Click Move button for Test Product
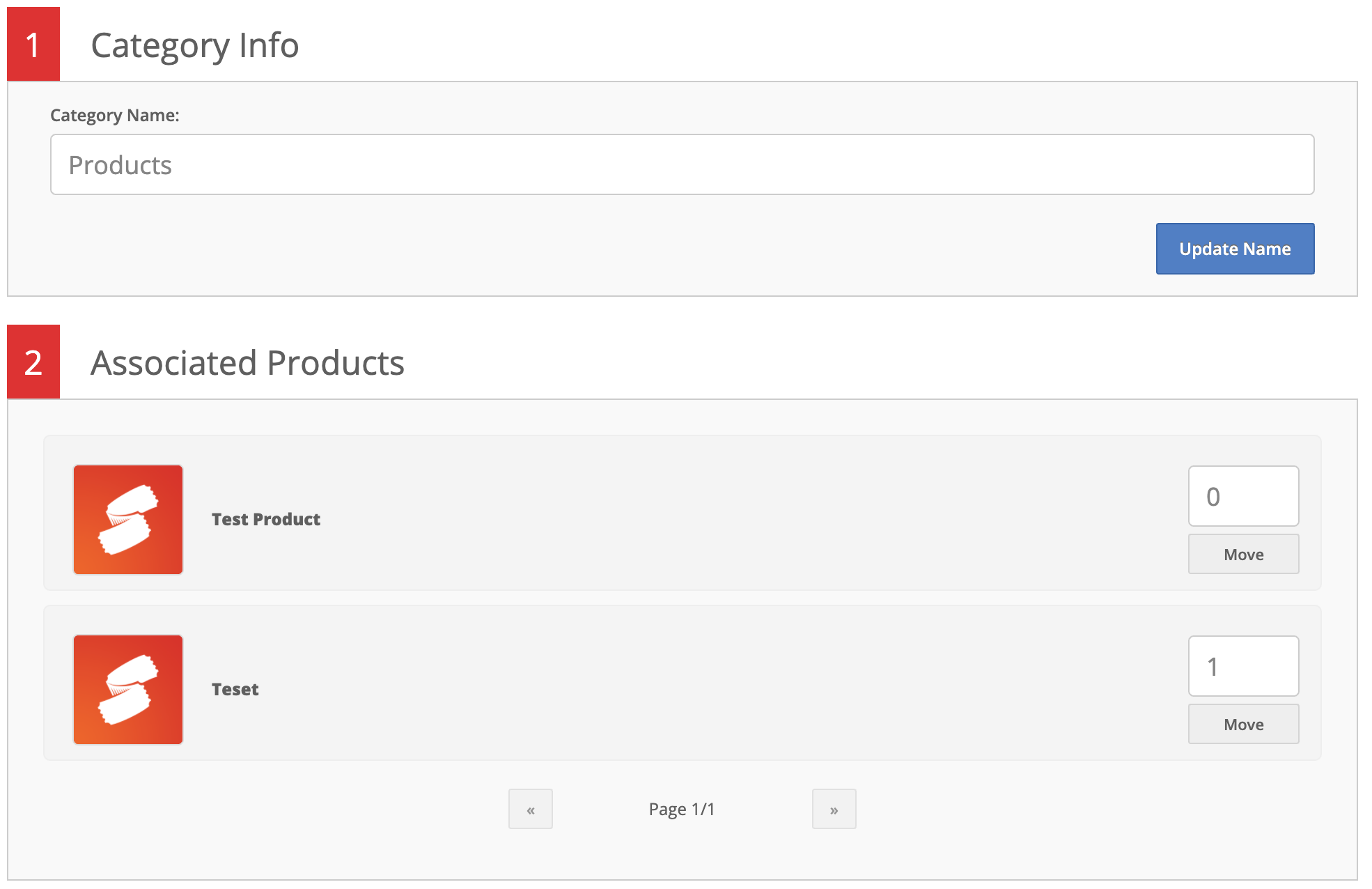The image size is (1372, 889). coord(1243,554)
